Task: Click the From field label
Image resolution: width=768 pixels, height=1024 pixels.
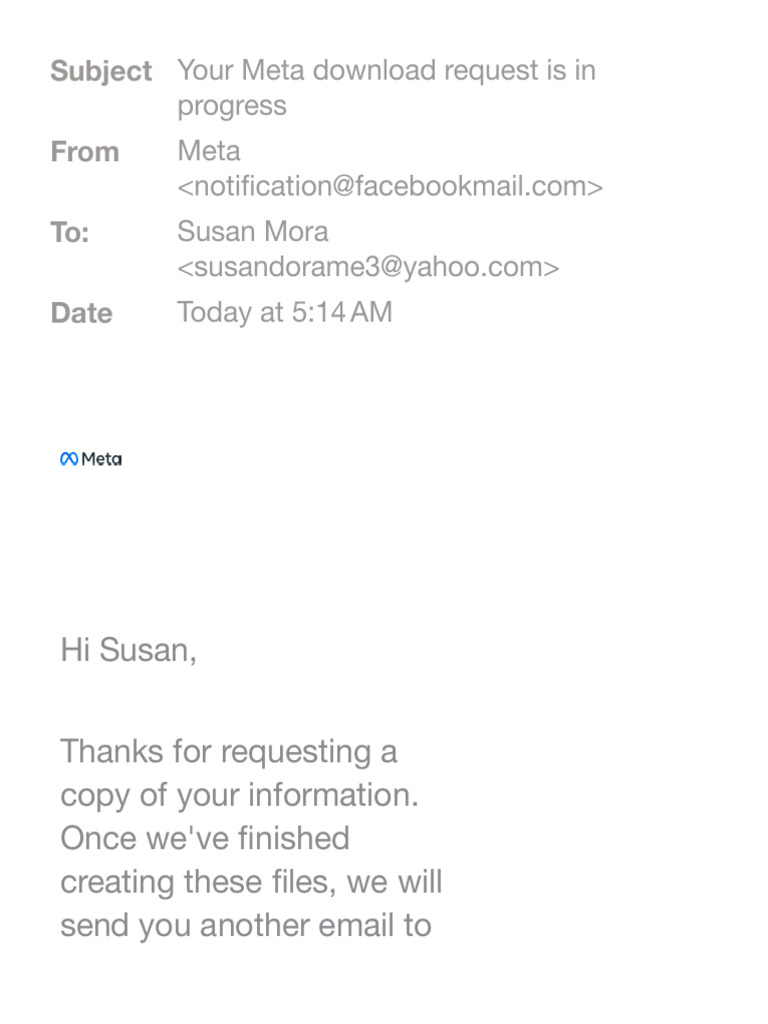Action: point(85,152)
